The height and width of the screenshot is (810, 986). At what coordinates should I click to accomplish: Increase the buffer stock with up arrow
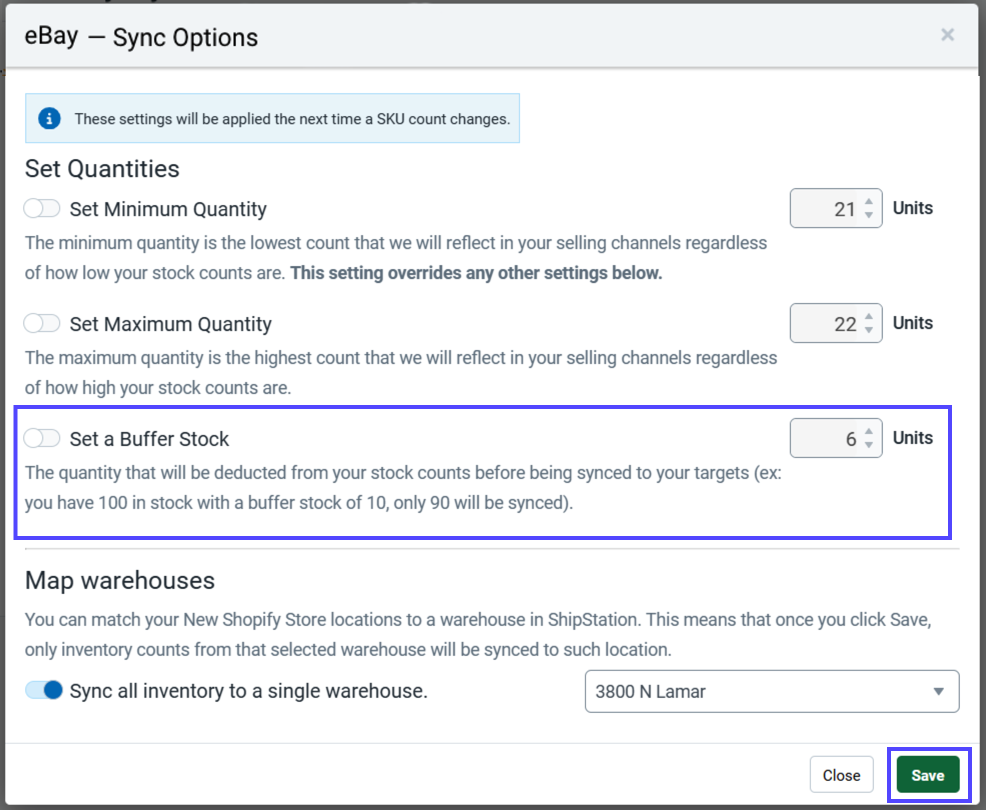(x=868, y=431)
